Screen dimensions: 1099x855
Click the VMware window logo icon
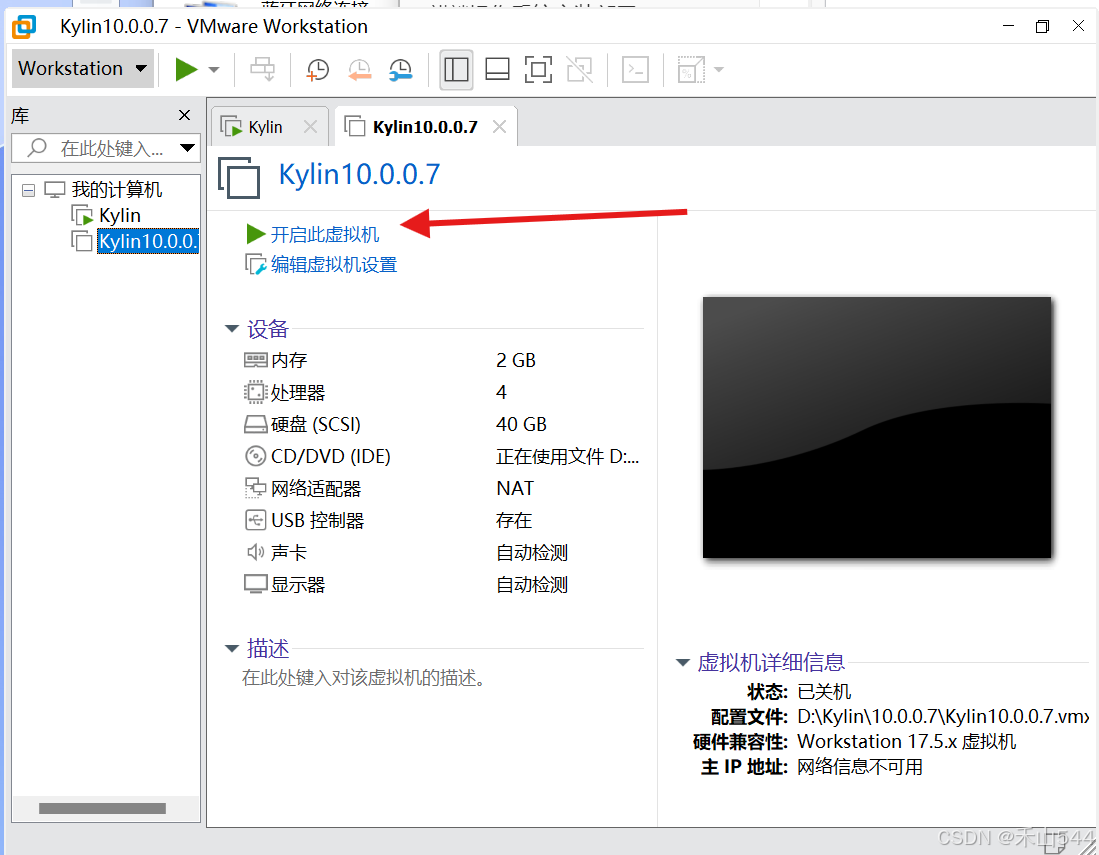(x=25, y=27)
